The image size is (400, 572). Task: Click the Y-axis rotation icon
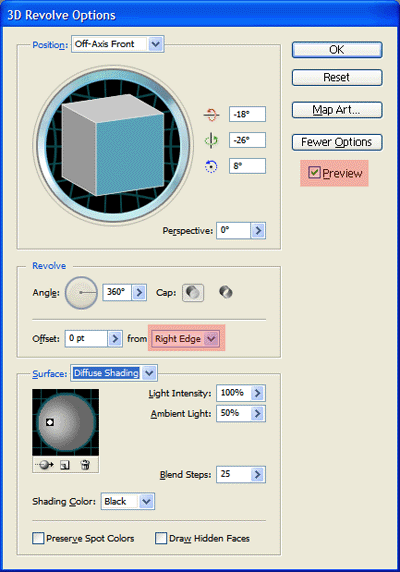[x=211, y=140]
